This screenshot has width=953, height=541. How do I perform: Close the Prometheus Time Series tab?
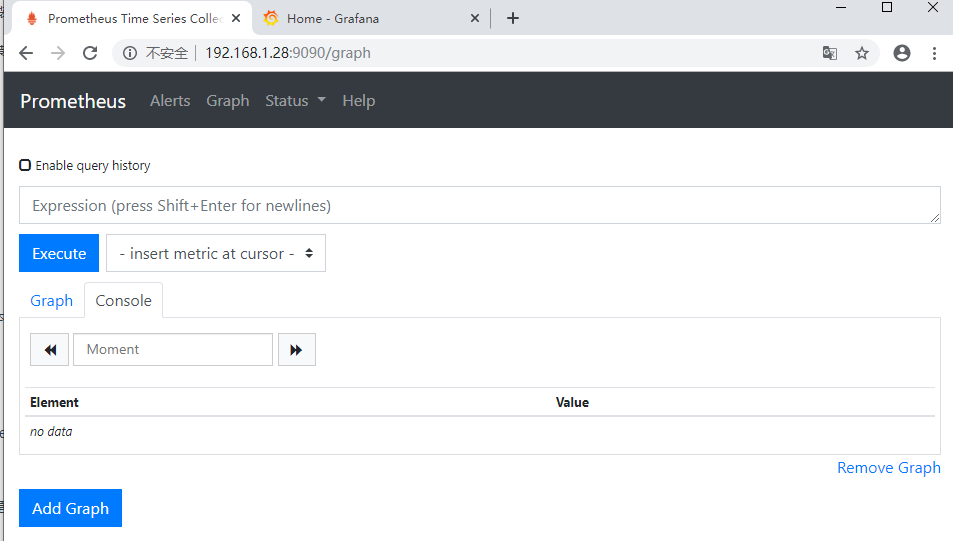pyautogui.click(x=236, y=18)
